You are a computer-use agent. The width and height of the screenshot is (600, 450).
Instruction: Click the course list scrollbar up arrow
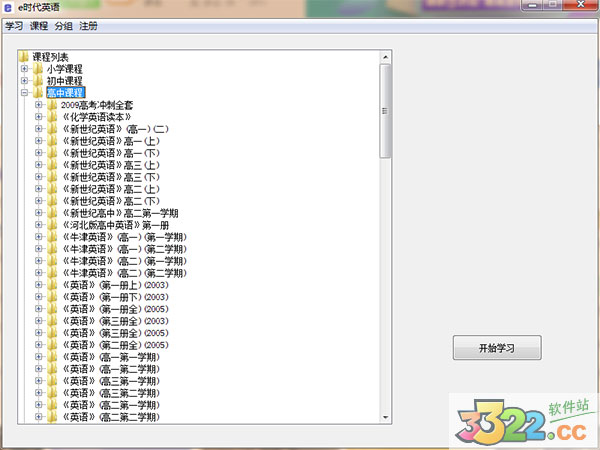tap(386, 57)
